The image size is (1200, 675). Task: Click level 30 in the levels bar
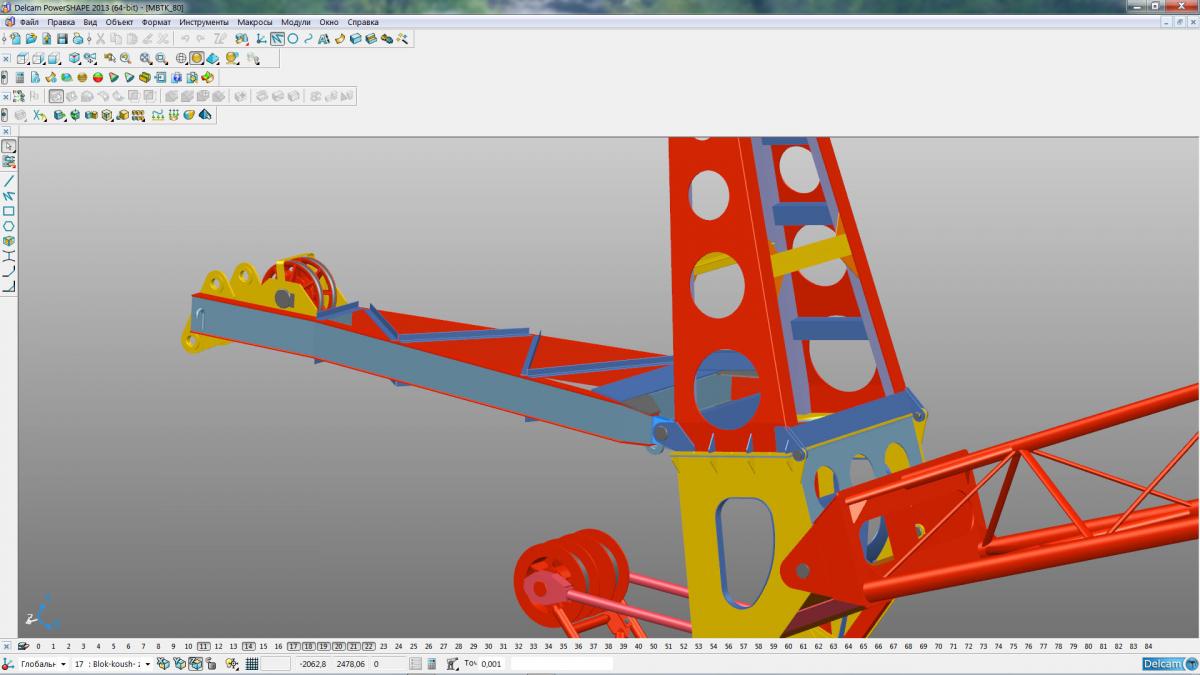point(488,646)
